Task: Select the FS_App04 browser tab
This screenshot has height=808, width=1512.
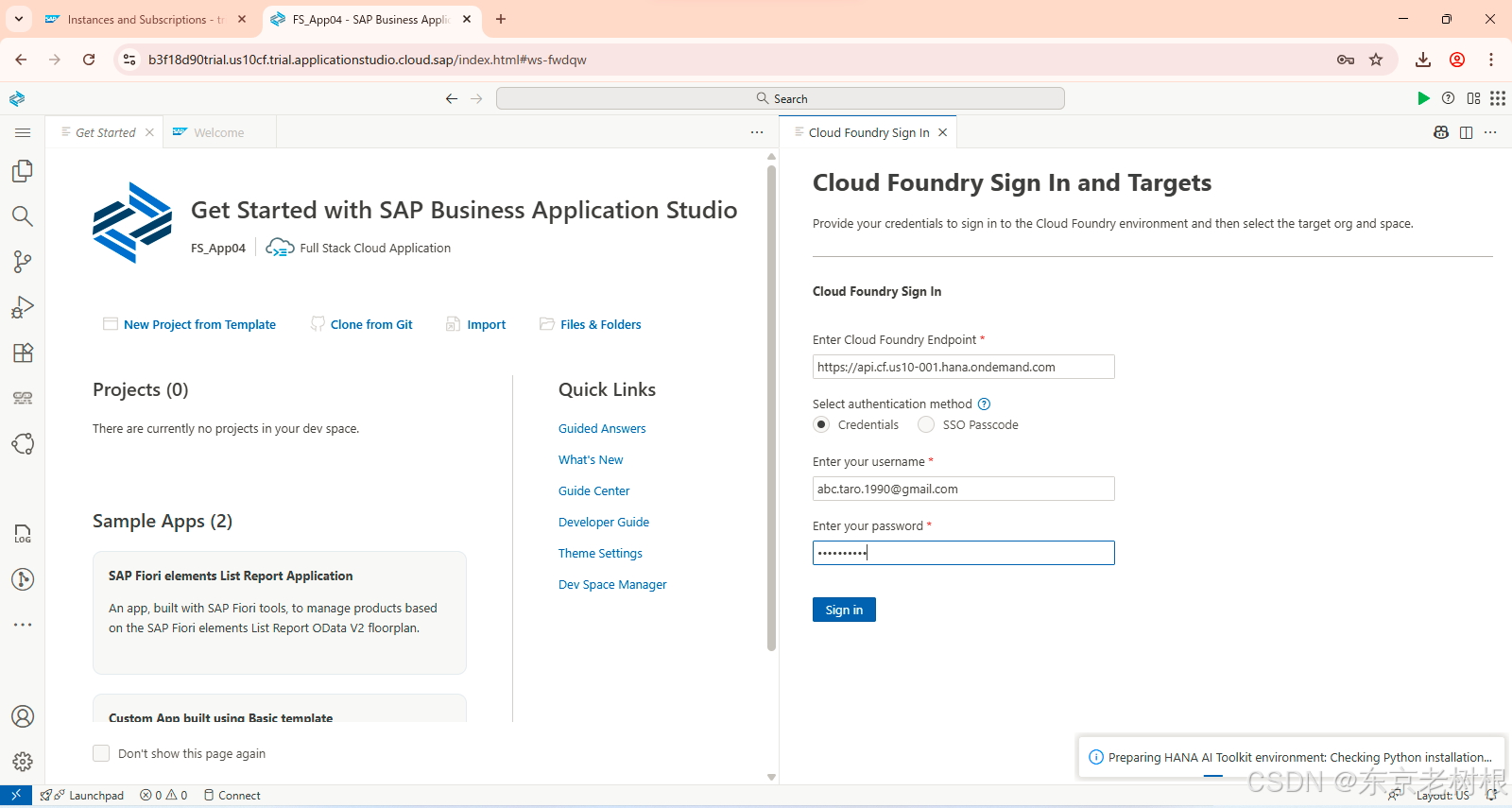Action: [370, 19]
